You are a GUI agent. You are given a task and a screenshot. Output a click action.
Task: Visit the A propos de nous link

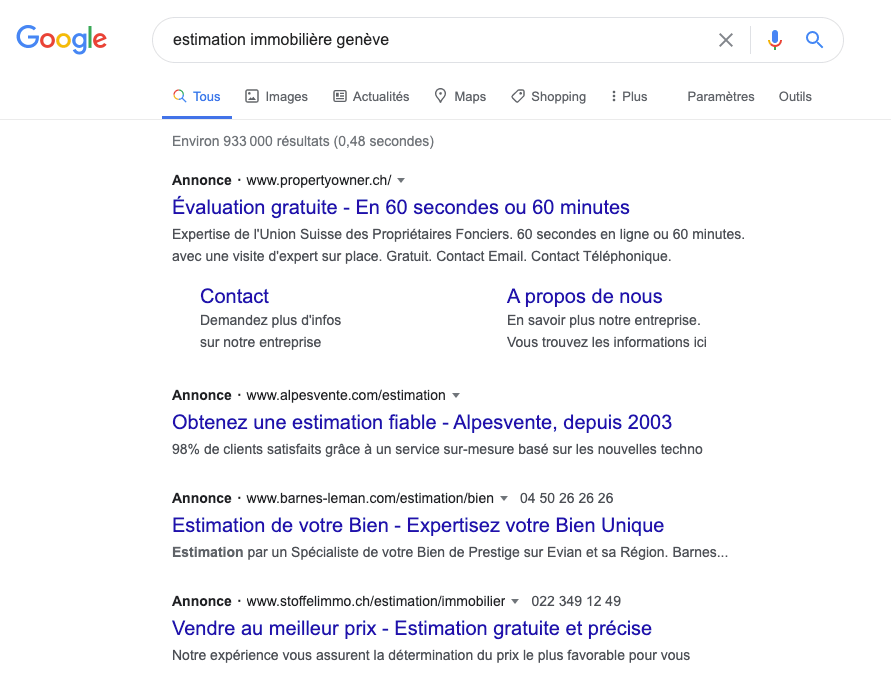click(x=584, y=296)
